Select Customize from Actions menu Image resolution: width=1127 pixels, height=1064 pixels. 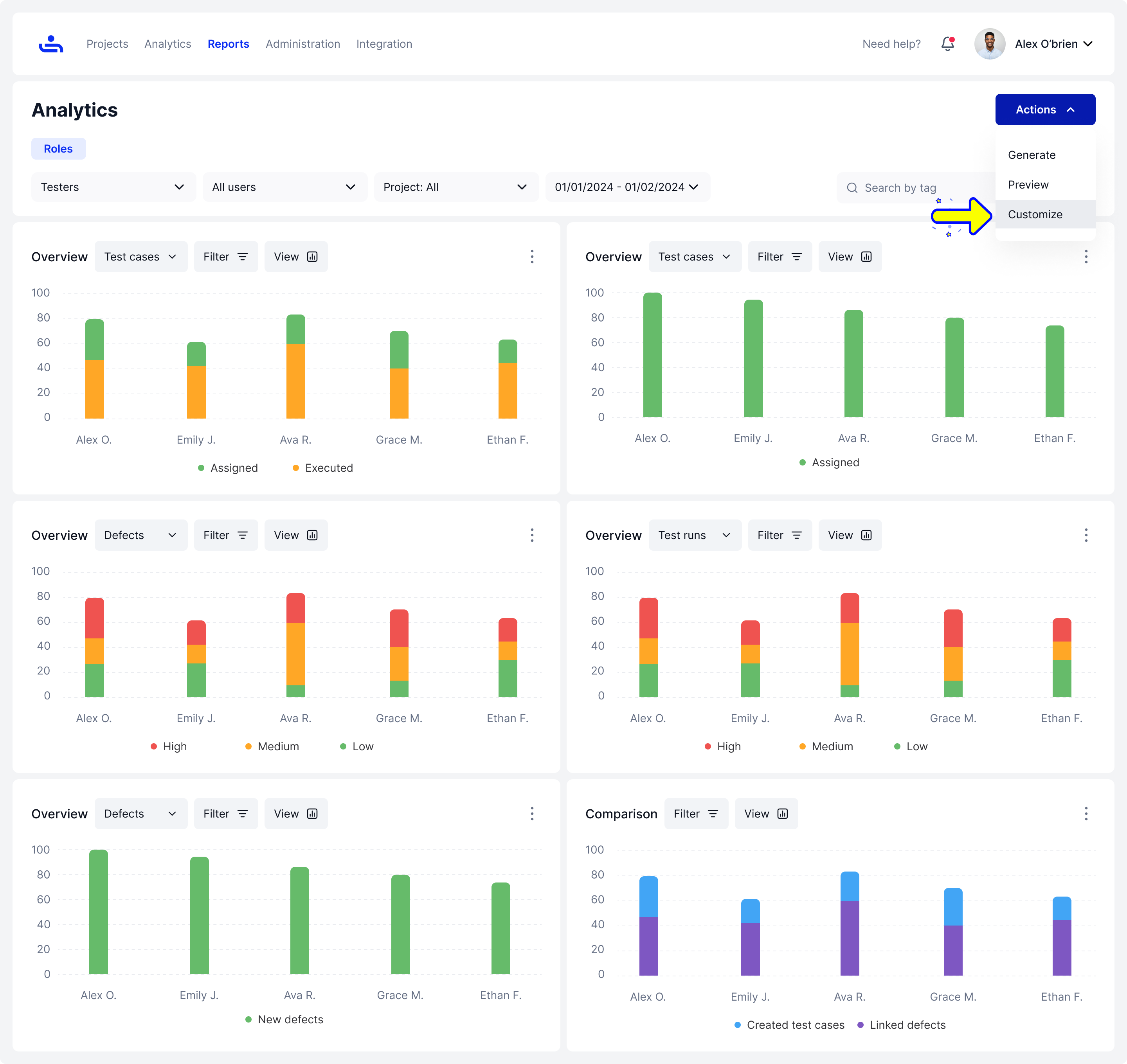click(x=1035, y=214)
